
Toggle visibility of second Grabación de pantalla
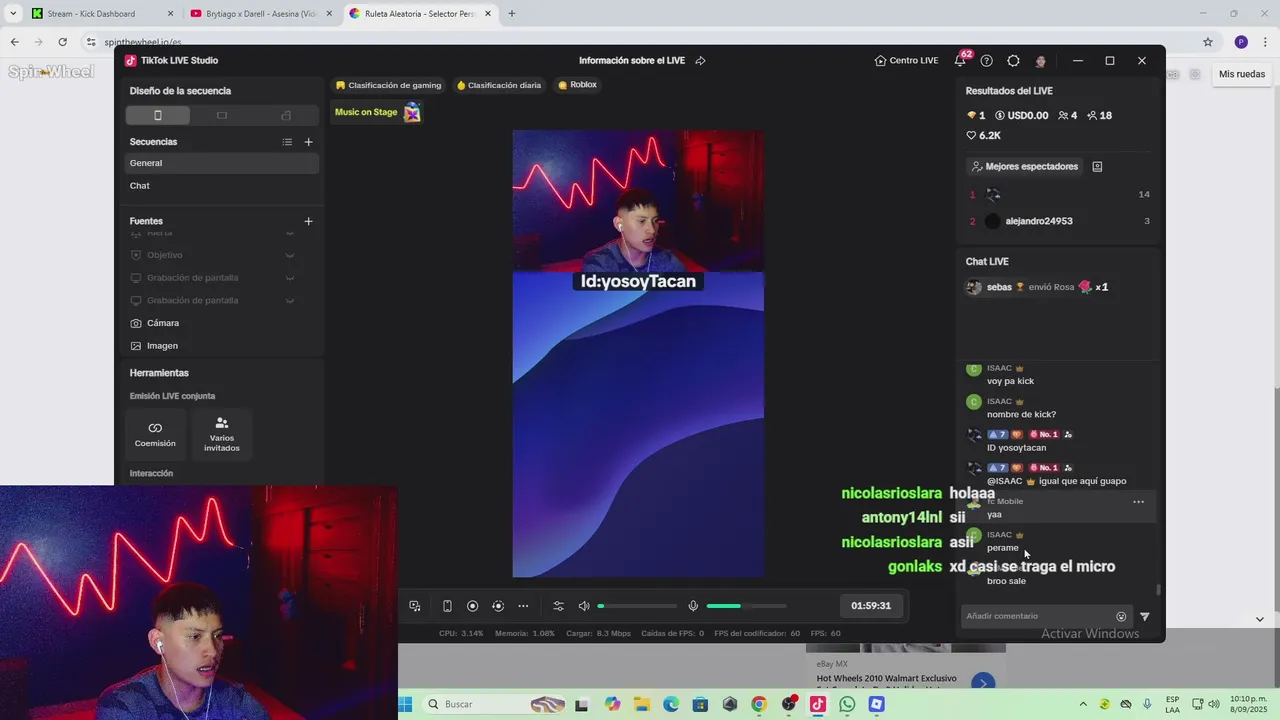[289, 300]
